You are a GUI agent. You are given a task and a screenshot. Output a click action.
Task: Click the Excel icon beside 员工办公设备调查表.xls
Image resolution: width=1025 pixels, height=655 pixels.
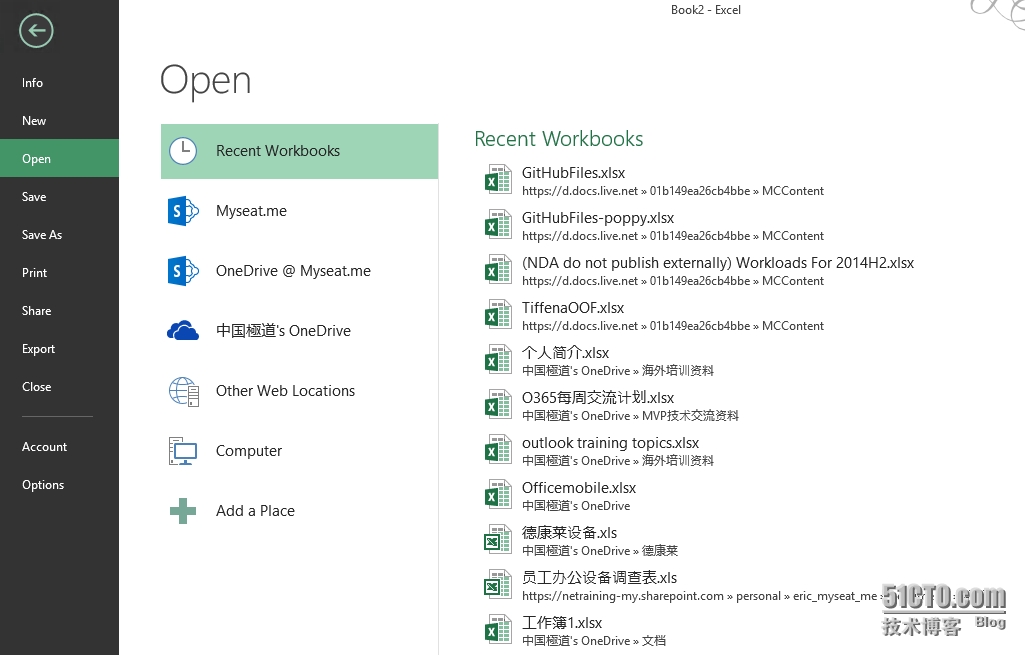pos(498,585)
